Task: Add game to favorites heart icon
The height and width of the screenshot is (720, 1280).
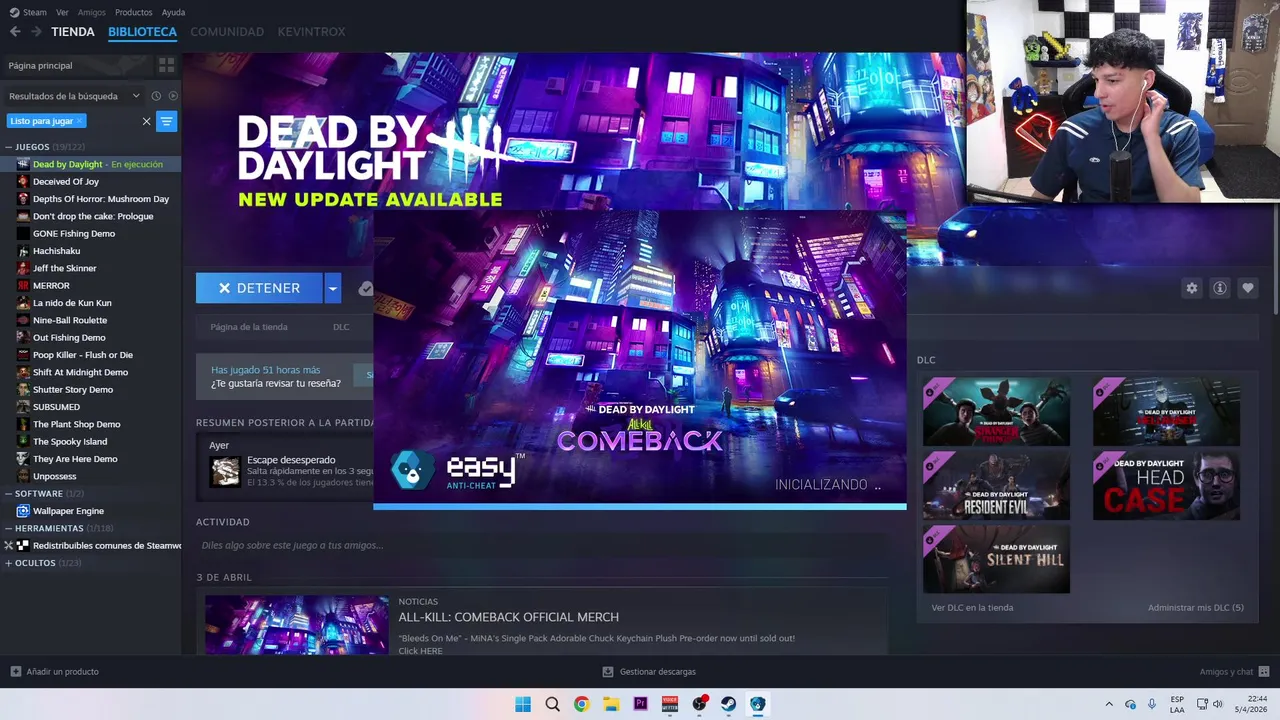Action: pyautogui.click(x=1247, y=288)
